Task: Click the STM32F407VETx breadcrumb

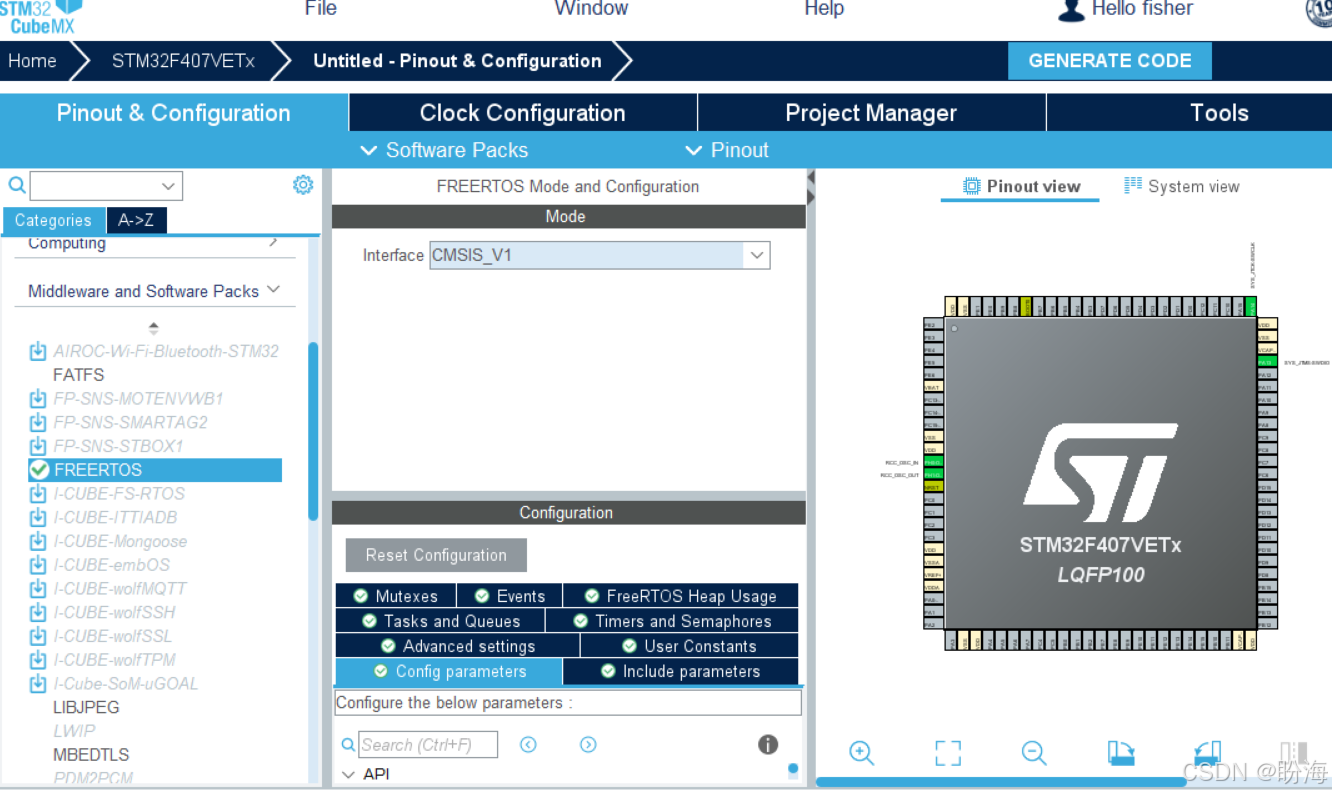Action: [183, 61]
